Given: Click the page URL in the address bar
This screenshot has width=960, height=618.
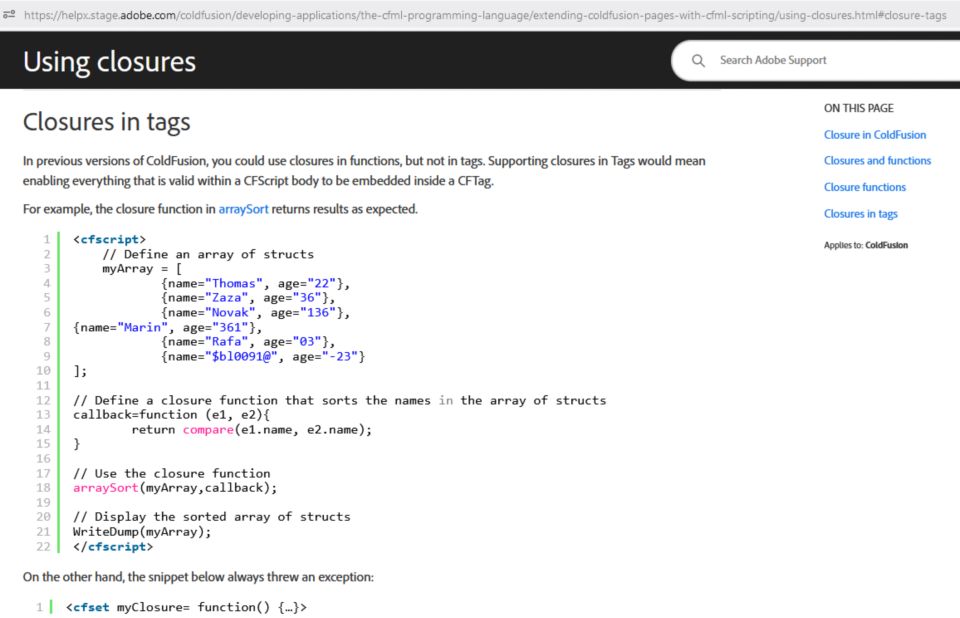Looking at the screenshot, I should coord(480,15).
